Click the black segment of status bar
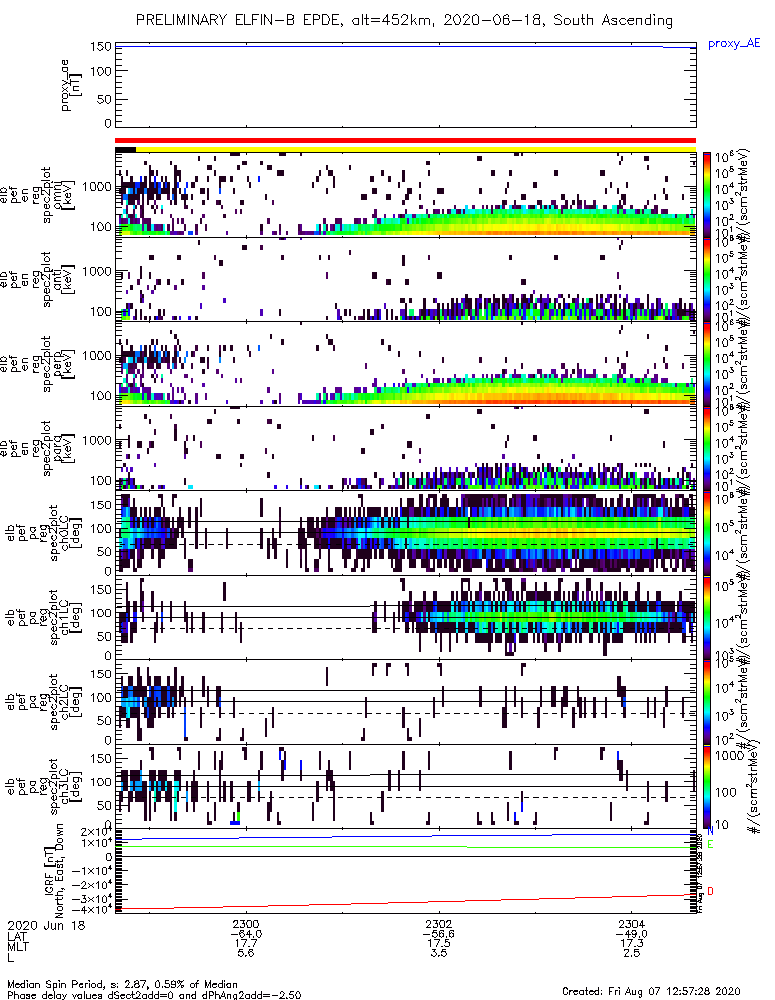Viewport: 775px width, 1000px height. coord(126,150)
